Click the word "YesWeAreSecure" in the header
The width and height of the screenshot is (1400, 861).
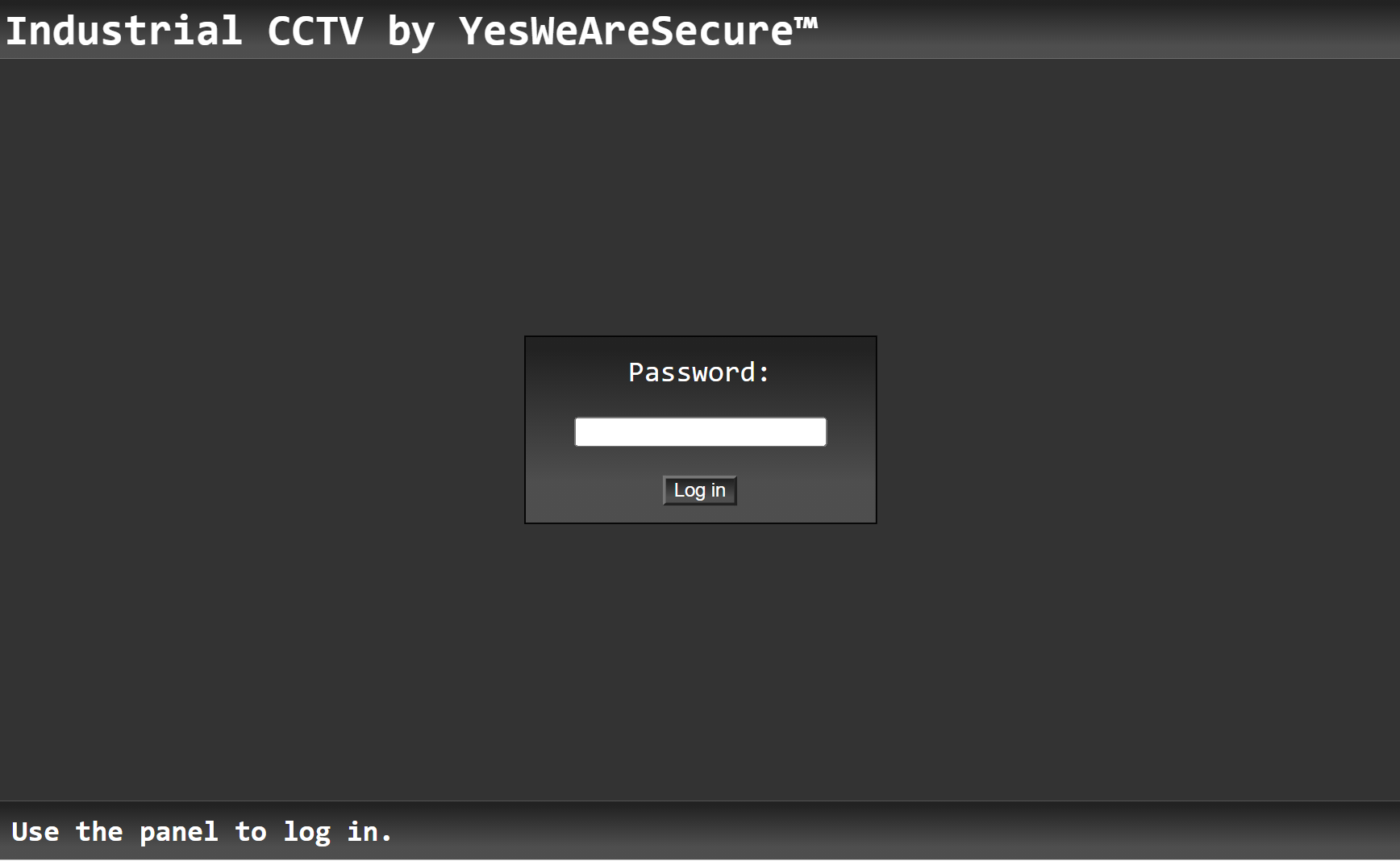tap(626, 31)
